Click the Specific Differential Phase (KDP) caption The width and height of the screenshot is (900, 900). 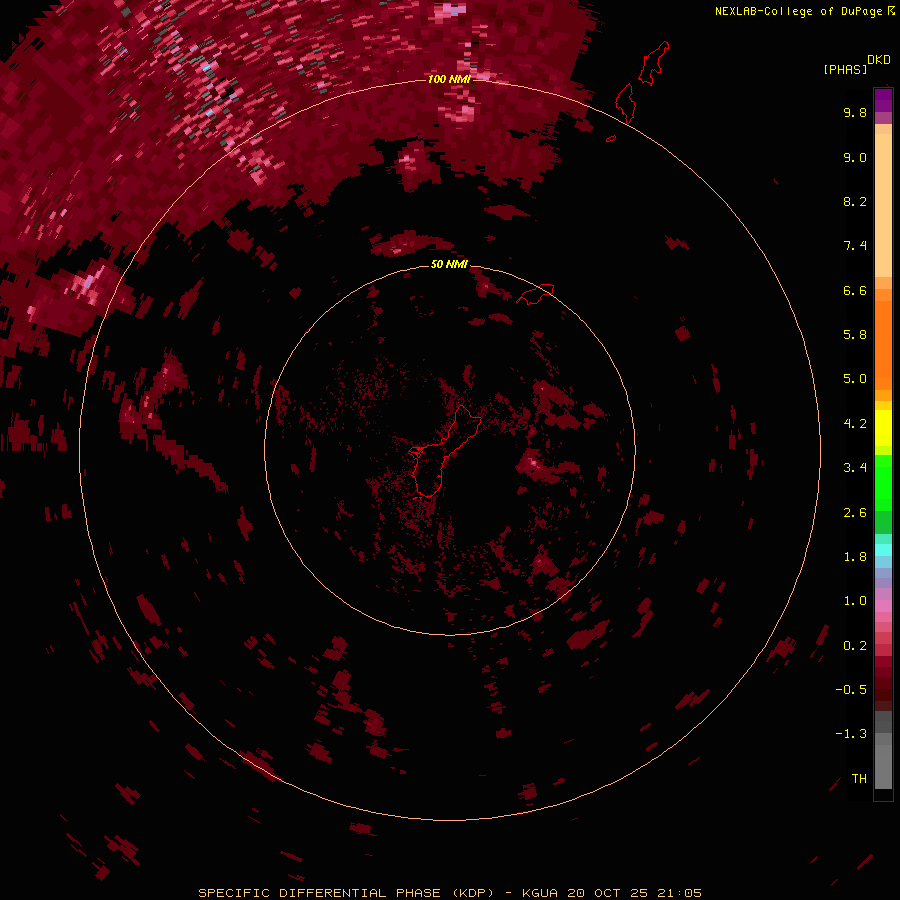(x=346, y=893)
